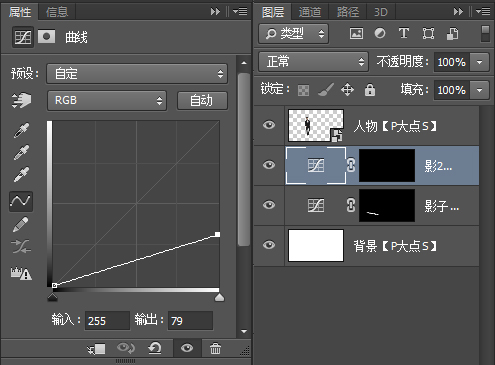Switch to the 3D tab
This screenshot has width=495, height=365.
coord(381,12)
